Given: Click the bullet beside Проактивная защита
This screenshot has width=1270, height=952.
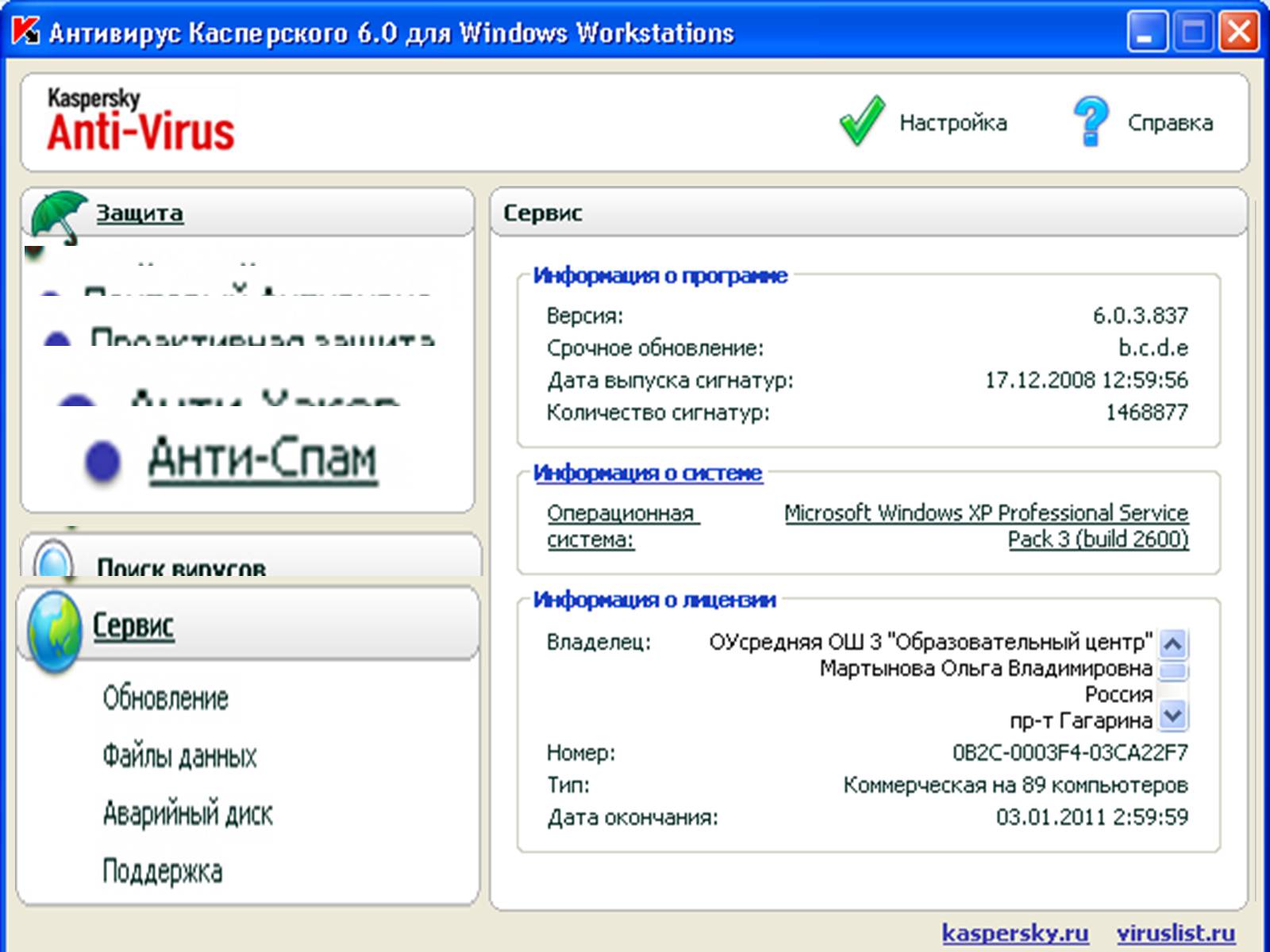Looking at the screenshot, I should [57, 340].
